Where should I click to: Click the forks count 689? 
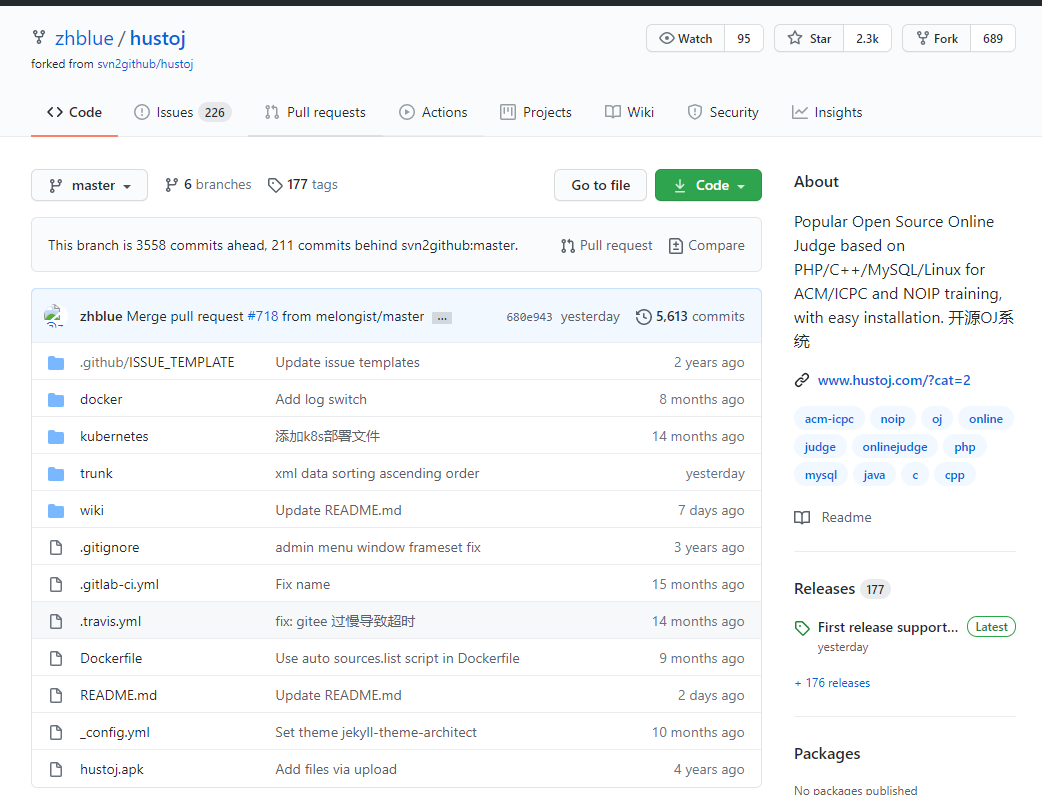[993, 39]
